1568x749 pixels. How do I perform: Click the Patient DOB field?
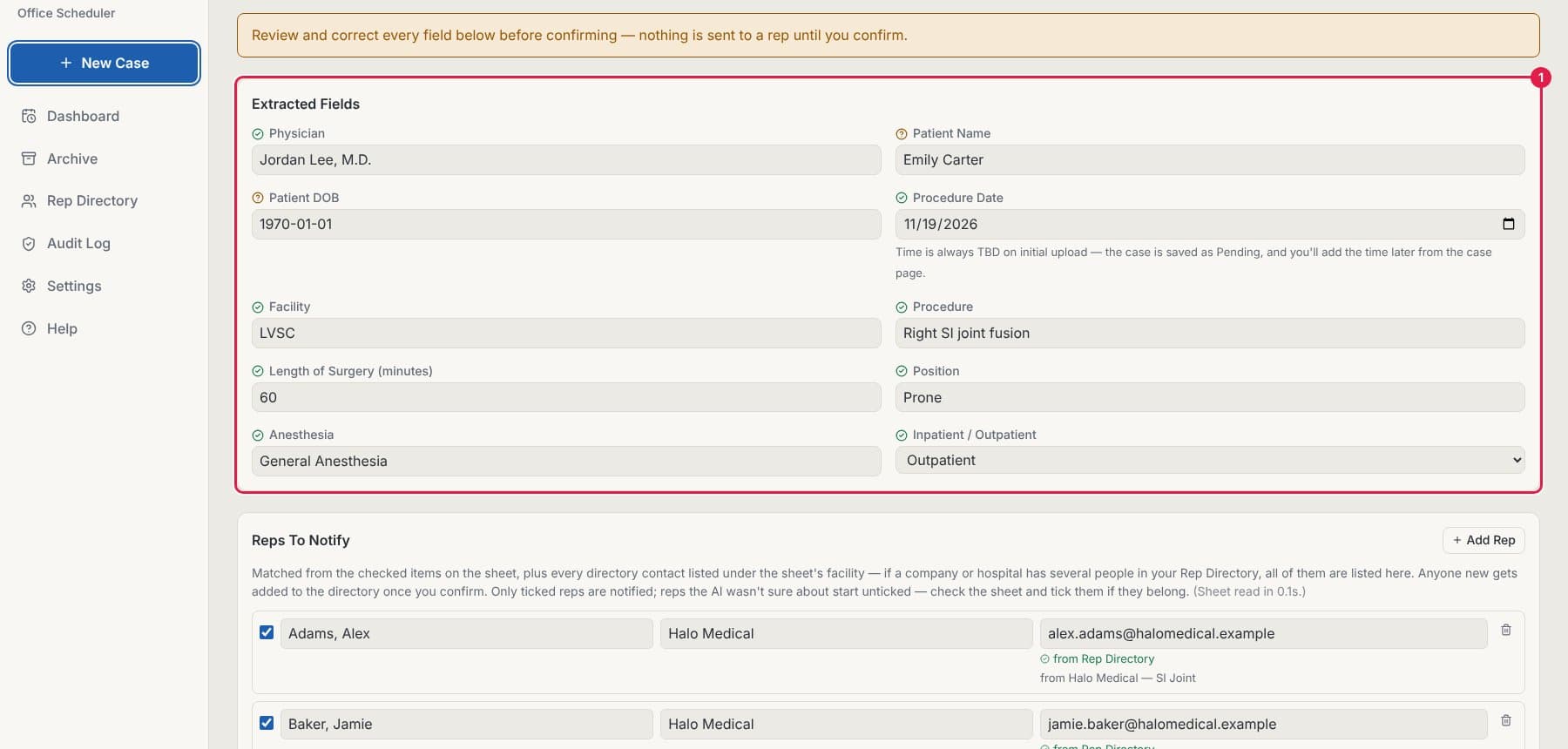pos(566,224)
